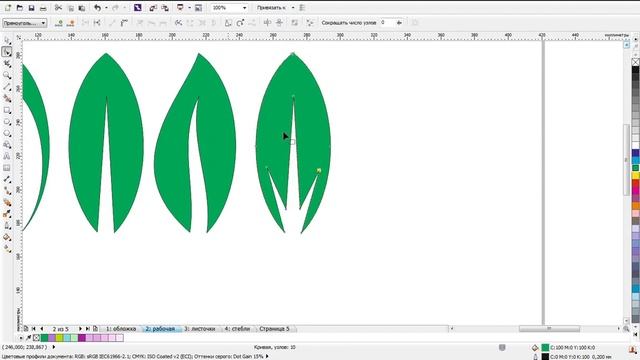Select the Text tool
Screen dimensions: 640x360
tap(7, 156)
